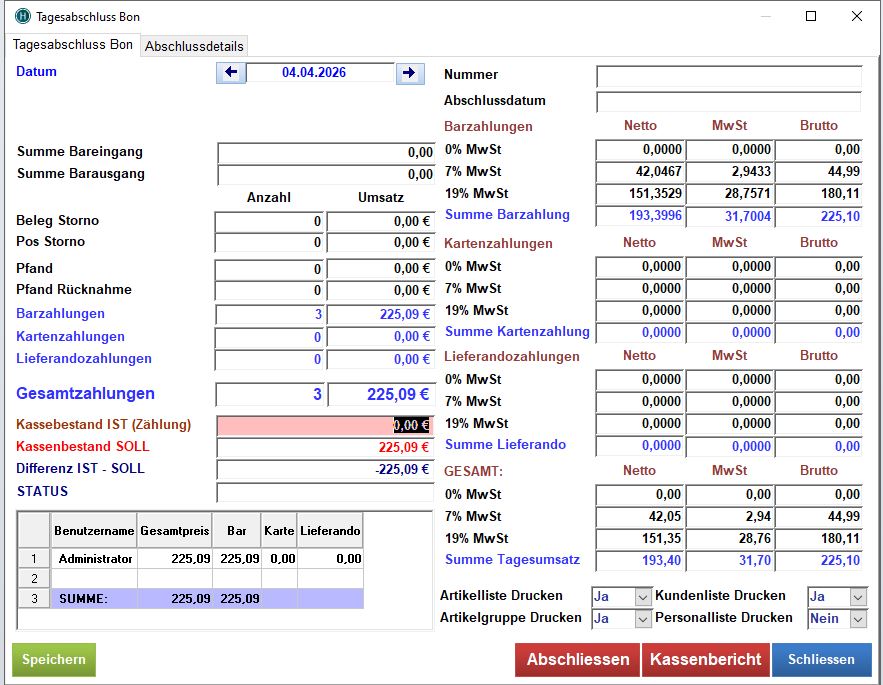883x685 pixels.
Task: Select the Administrator row in user table
Action: [x=95, y=559]
